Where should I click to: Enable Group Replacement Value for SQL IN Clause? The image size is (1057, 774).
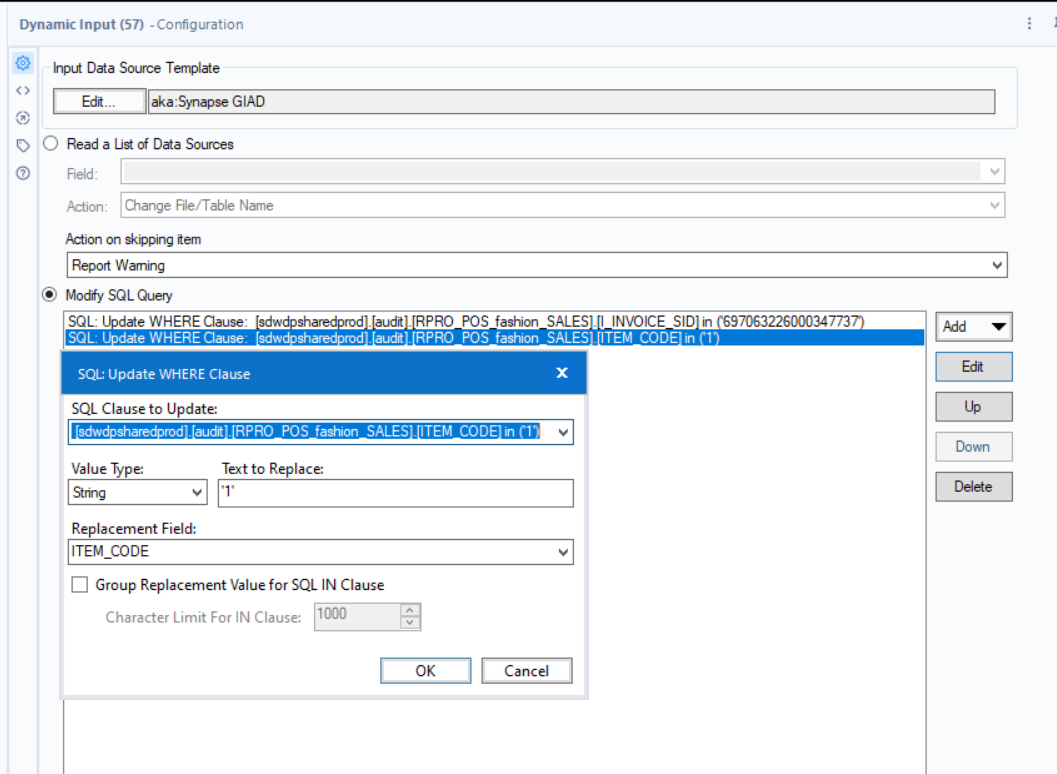click(x=80, y=584)
